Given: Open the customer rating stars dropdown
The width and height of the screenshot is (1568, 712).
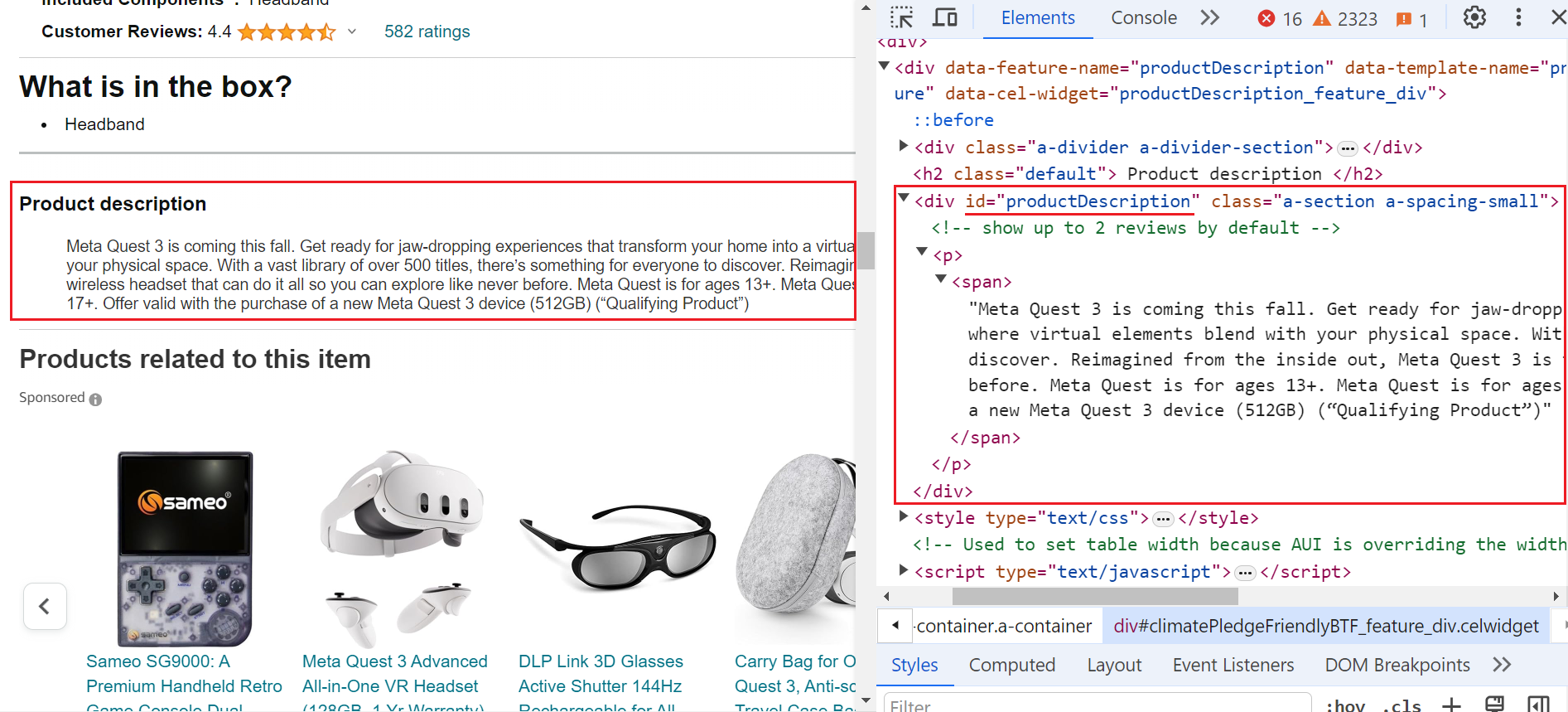Looking at the screenshot, I should (x=352, y=31).
